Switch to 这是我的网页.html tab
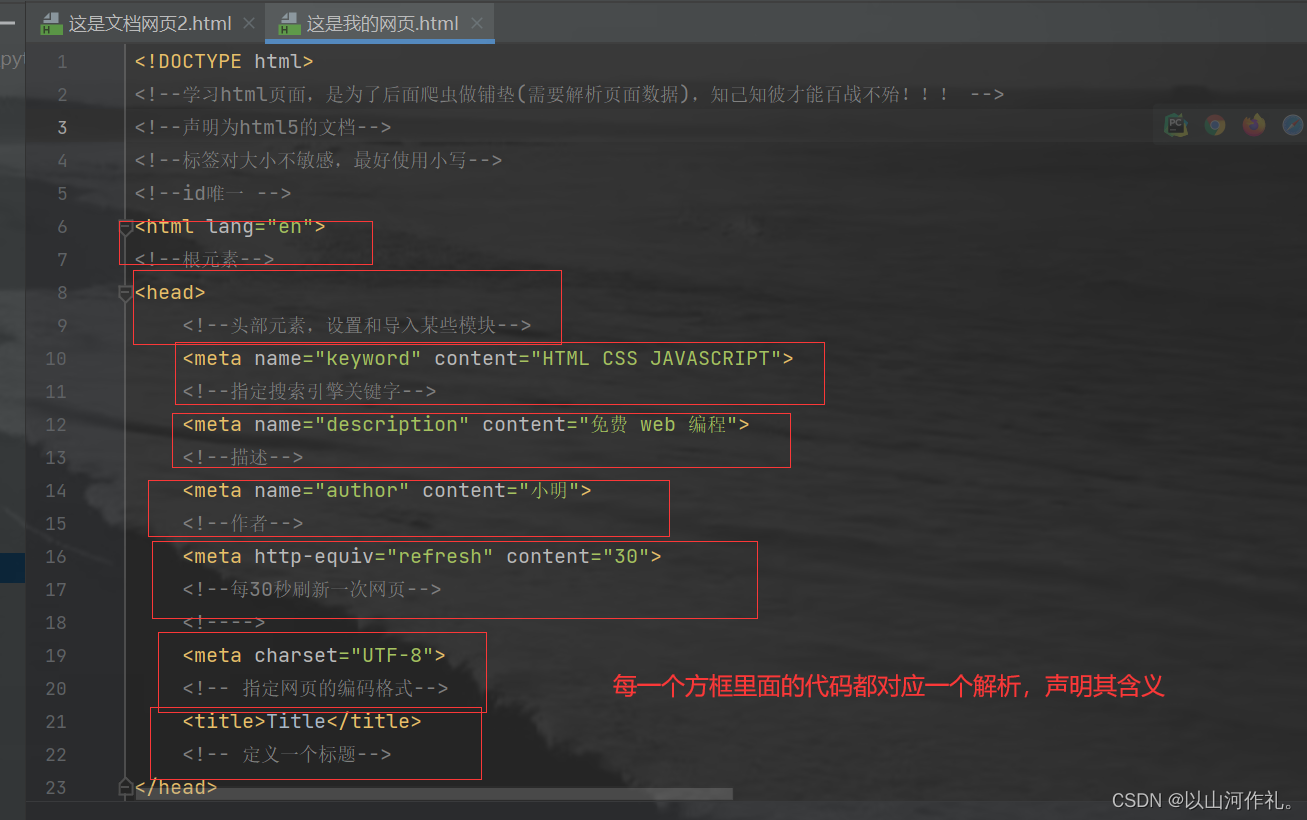 [x=382, y=23]
